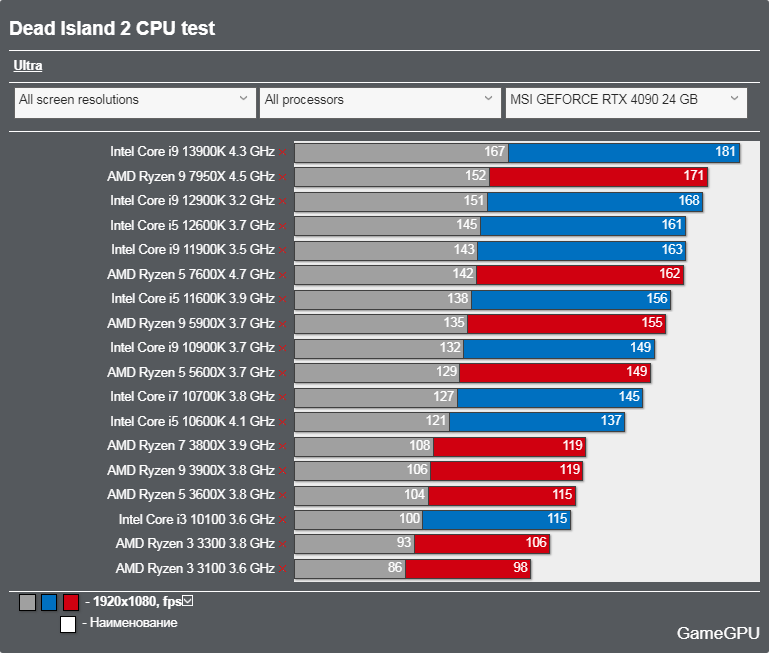This screenshot has height=653, width=769.
Task: Remove Intel Core i9 11900K row via red X
Action: click(282, 250)
